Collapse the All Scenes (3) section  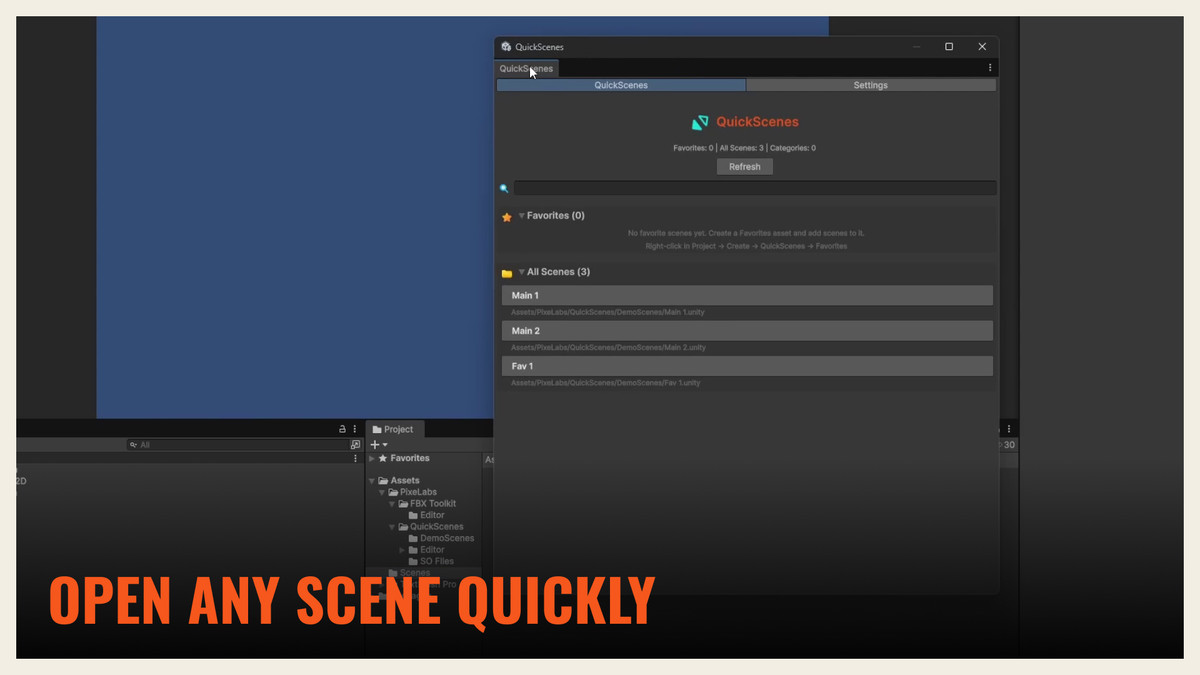521,271
